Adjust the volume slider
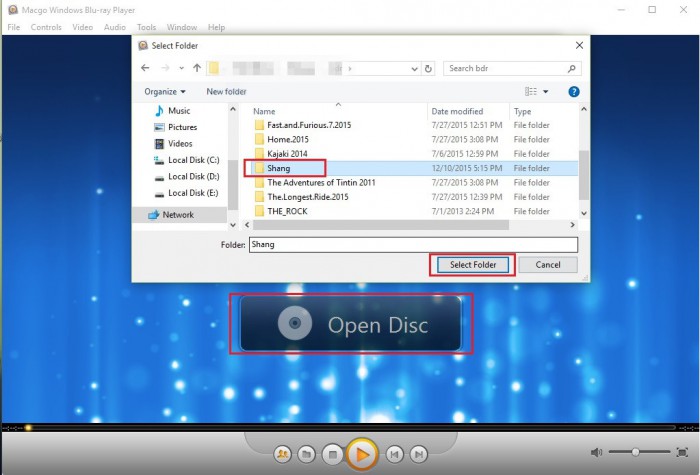The image size is (700, 475). point(636,453)
